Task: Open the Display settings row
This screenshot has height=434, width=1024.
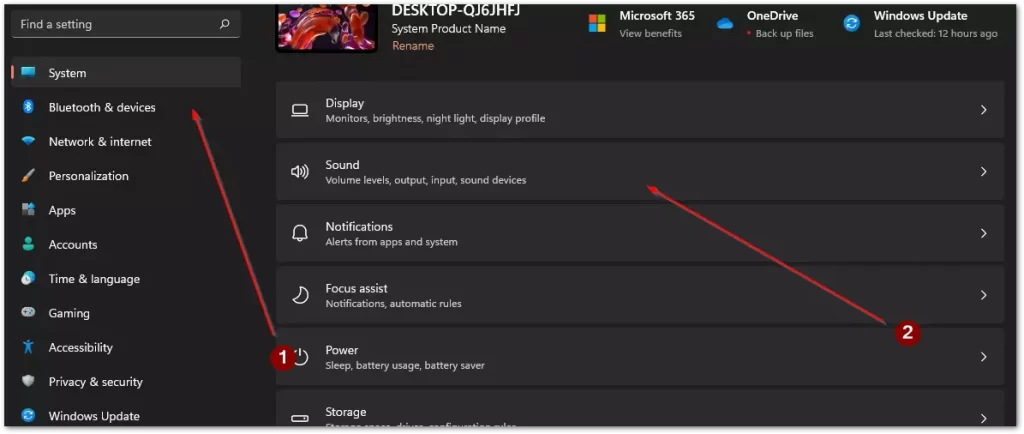Action: 640,110
